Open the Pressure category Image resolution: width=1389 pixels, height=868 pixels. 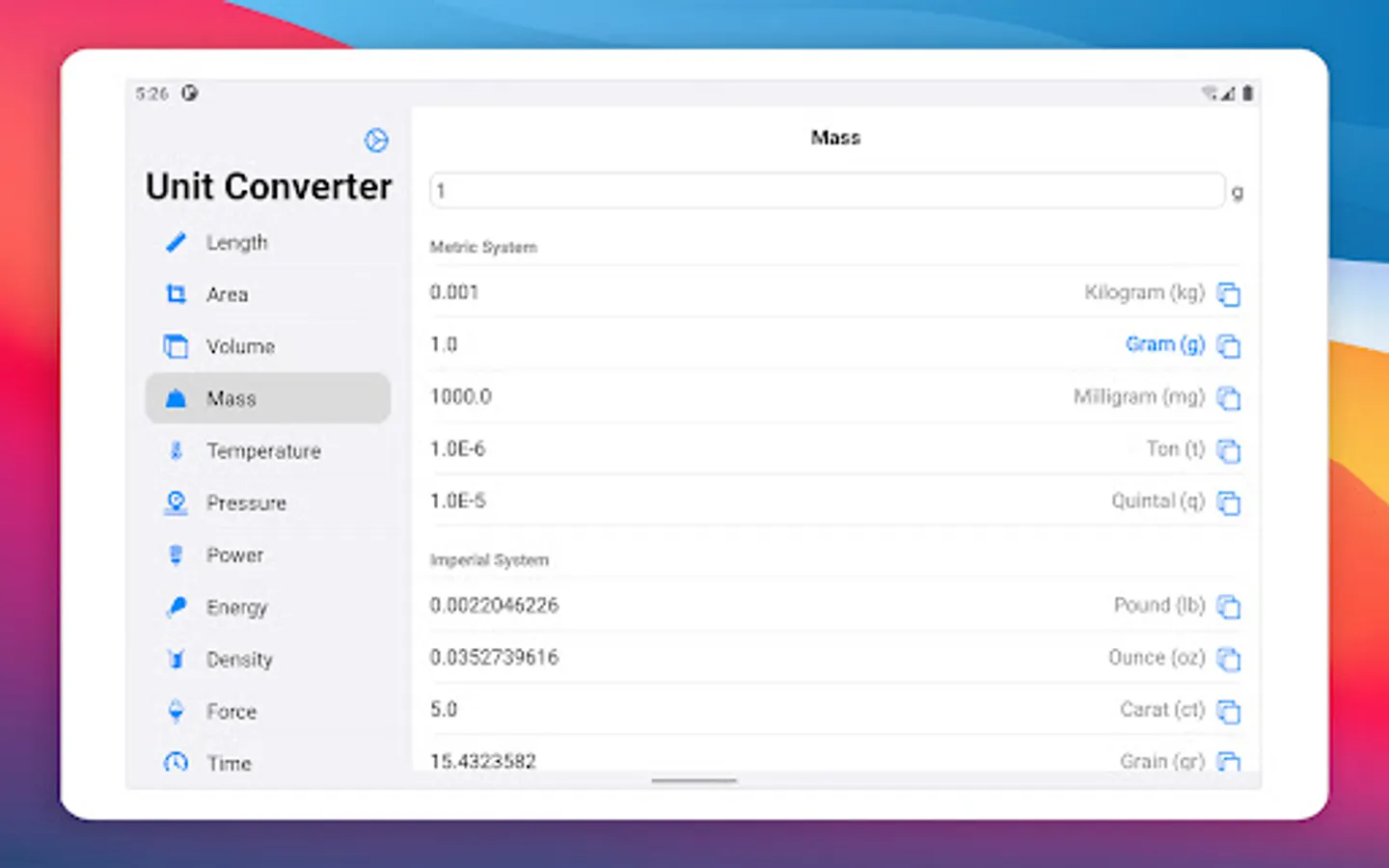(x=268, y=502)
